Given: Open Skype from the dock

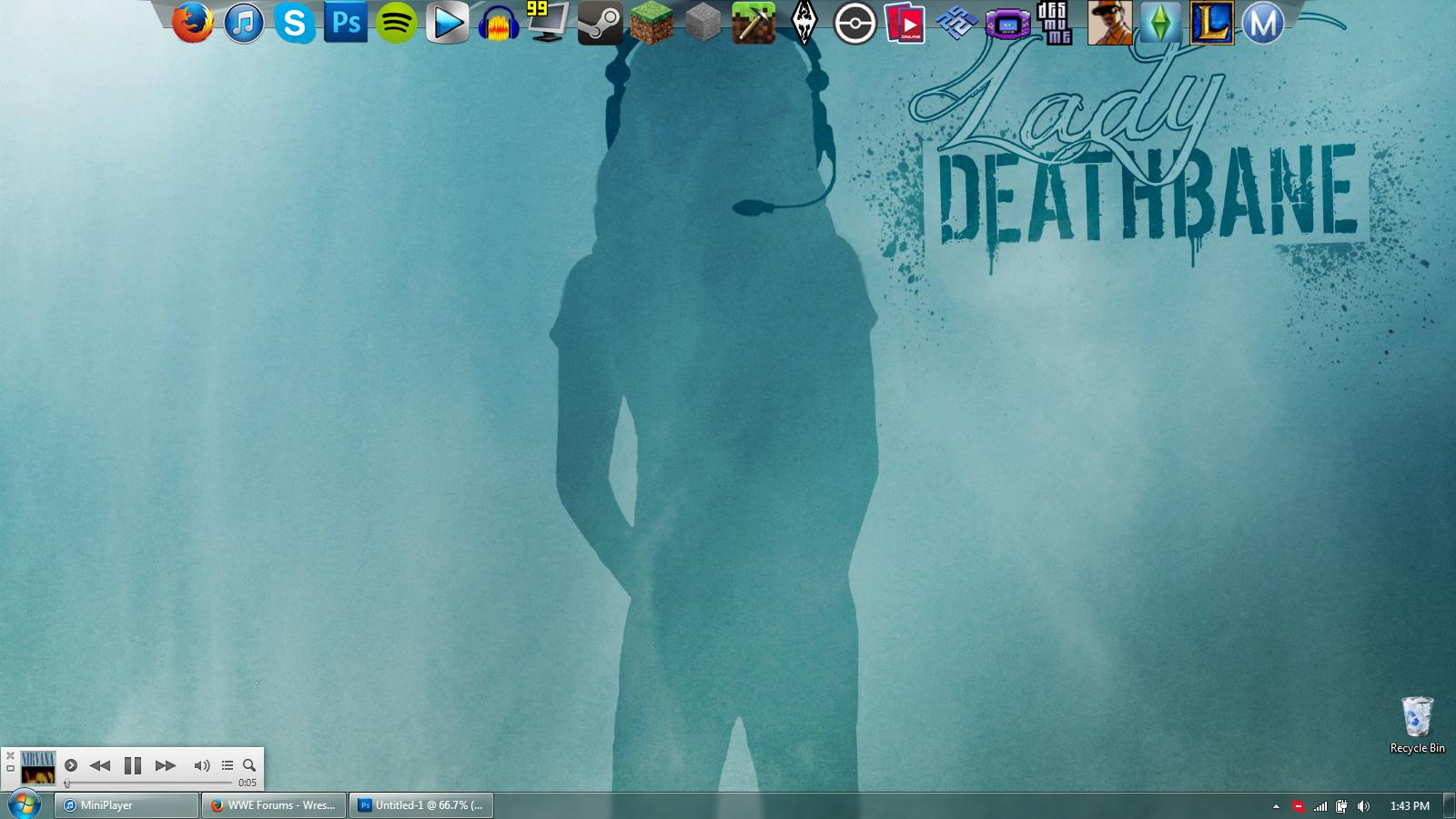Looking at the screenshot, I should pyautogui.click(x=295, y=23).
